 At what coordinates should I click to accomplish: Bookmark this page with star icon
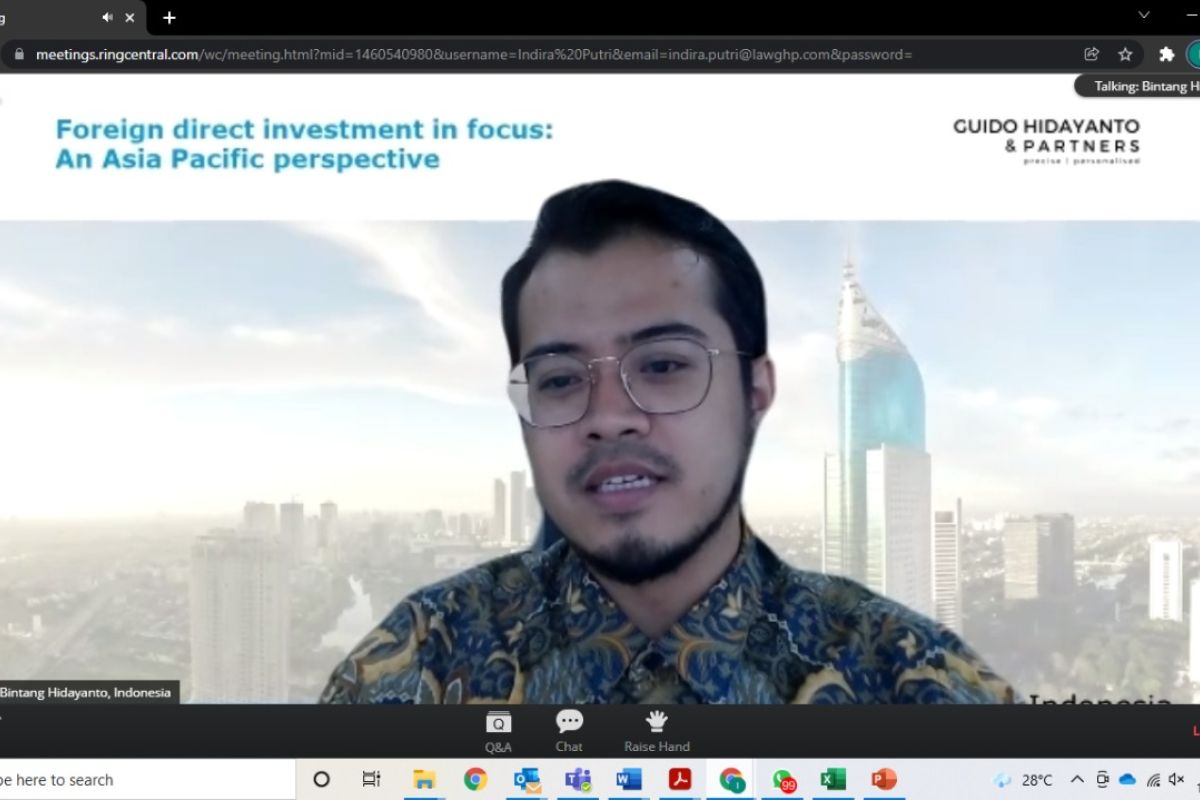[1125, 54]
